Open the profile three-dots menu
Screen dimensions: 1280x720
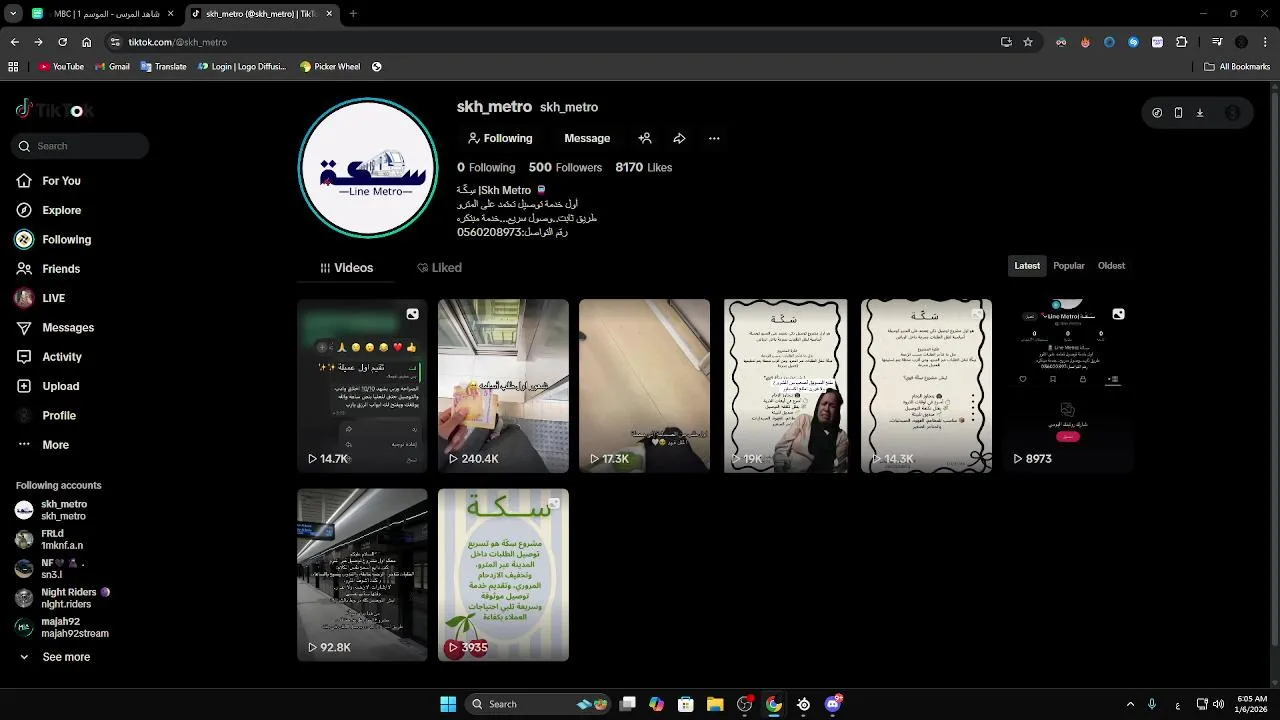pos(714,138)
